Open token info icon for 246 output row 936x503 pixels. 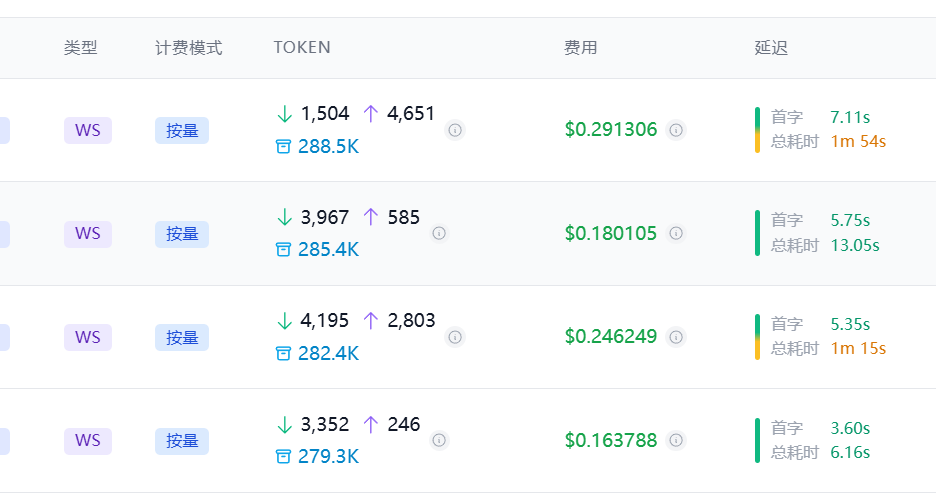pos(439,440)
